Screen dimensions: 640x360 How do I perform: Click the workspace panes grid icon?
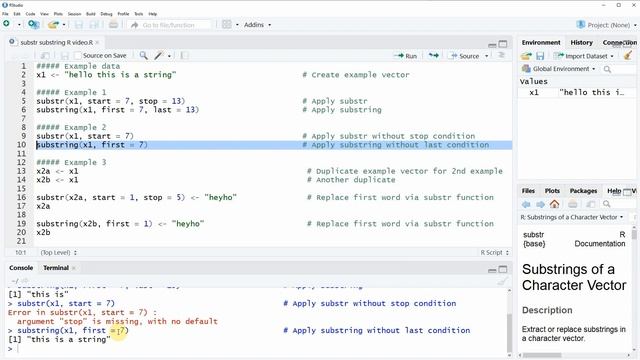pyautogui.click(x=227, y=24)
